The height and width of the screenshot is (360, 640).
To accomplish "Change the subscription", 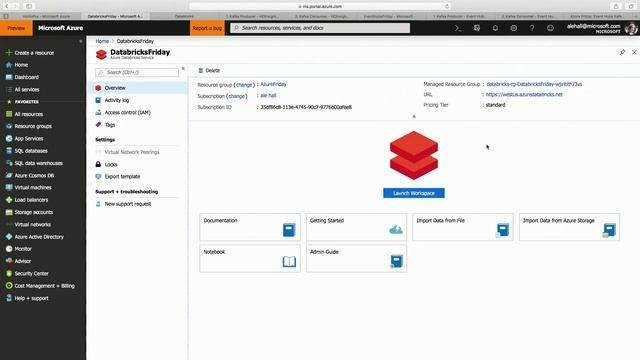I will (x=237, y=96).
